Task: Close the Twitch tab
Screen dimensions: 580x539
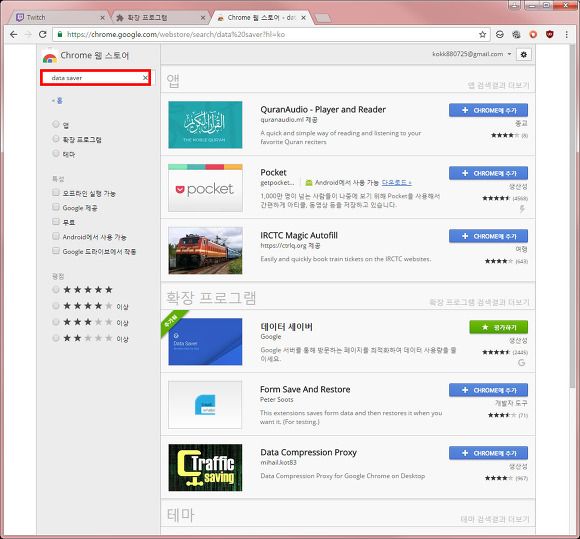Action: point(102,18)
